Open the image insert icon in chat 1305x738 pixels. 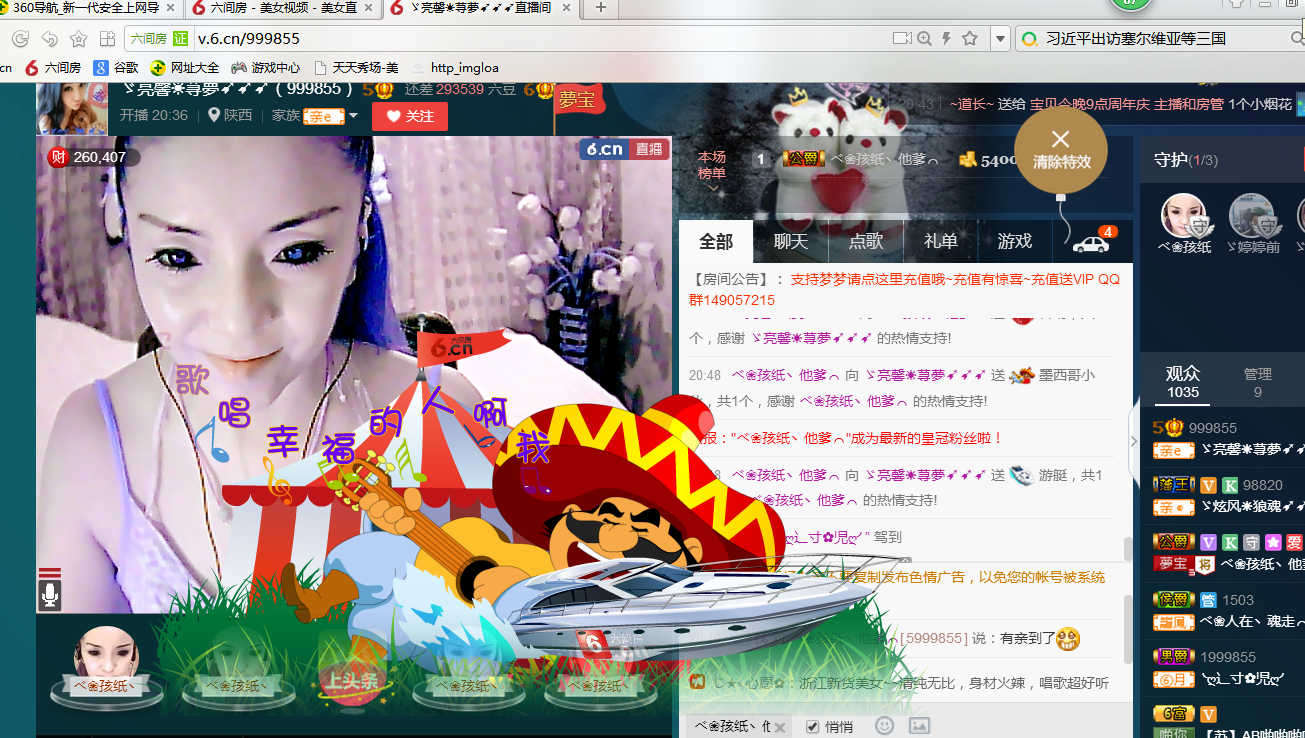click(919, 726)
